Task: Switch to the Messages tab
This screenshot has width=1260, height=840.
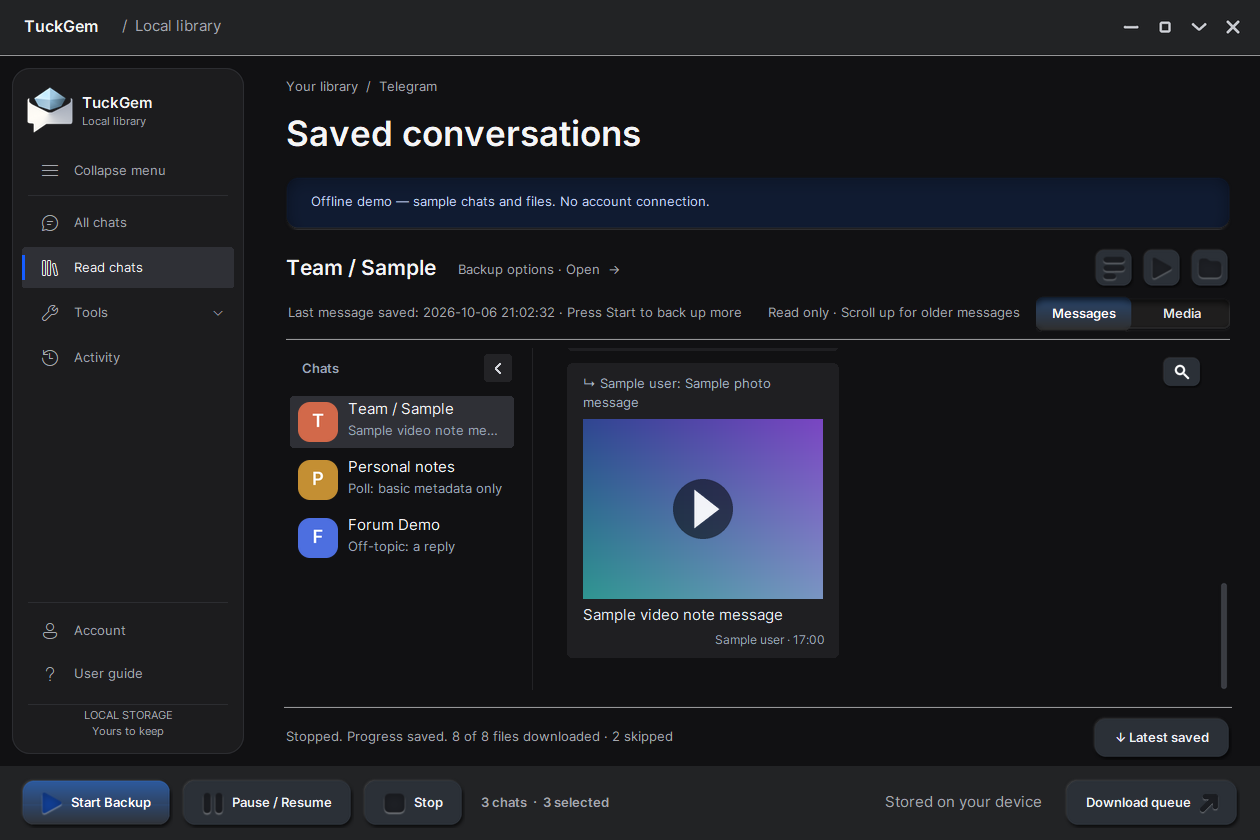Action: pyautogui.click(x=1084, y=313)
